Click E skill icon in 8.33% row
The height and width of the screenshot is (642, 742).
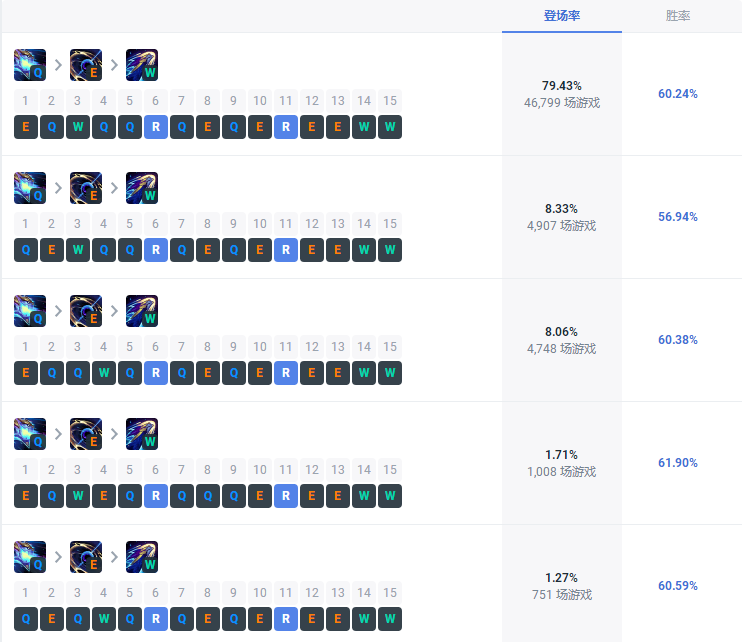point(86,188)
